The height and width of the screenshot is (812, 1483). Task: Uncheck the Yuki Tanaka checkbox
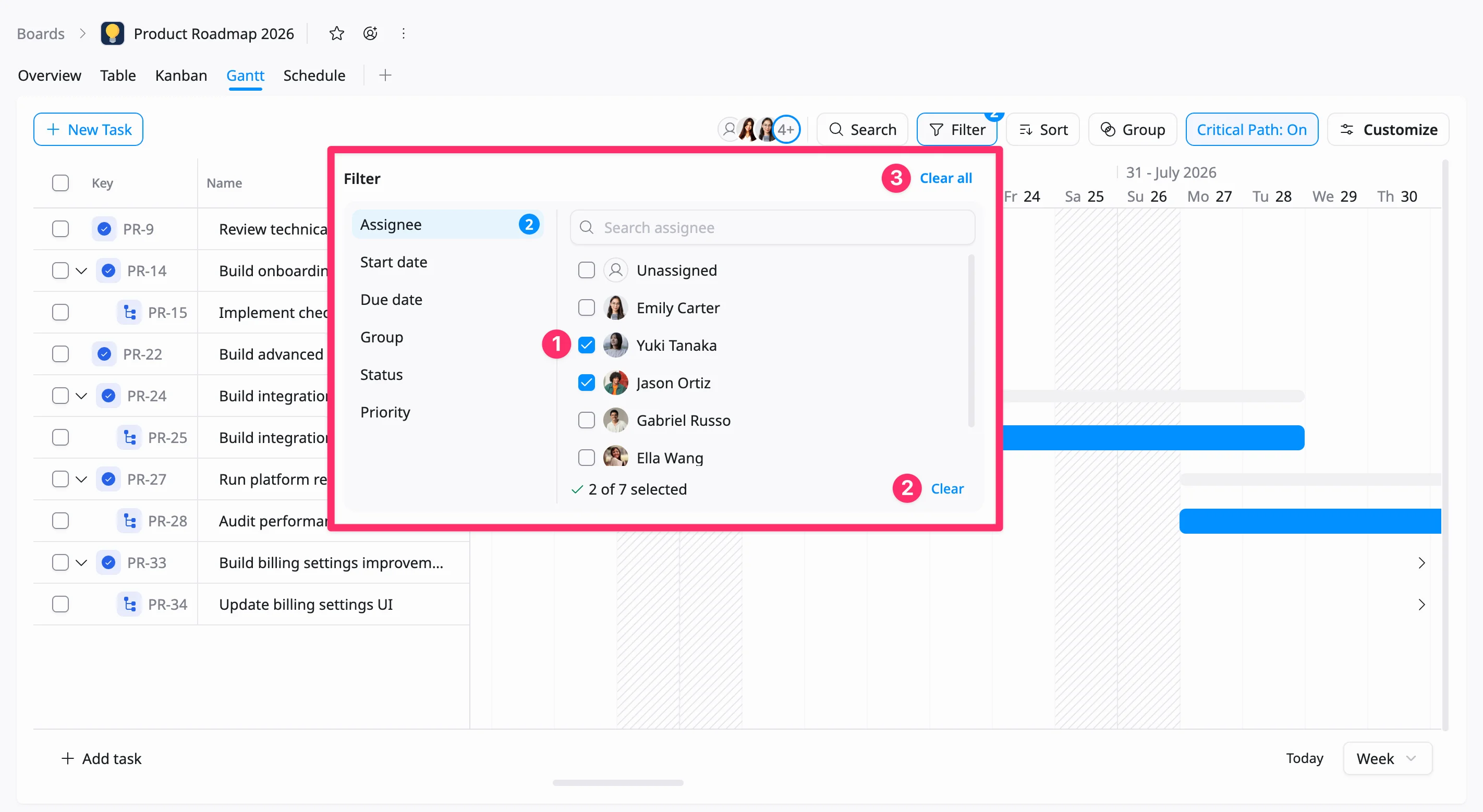586,346
